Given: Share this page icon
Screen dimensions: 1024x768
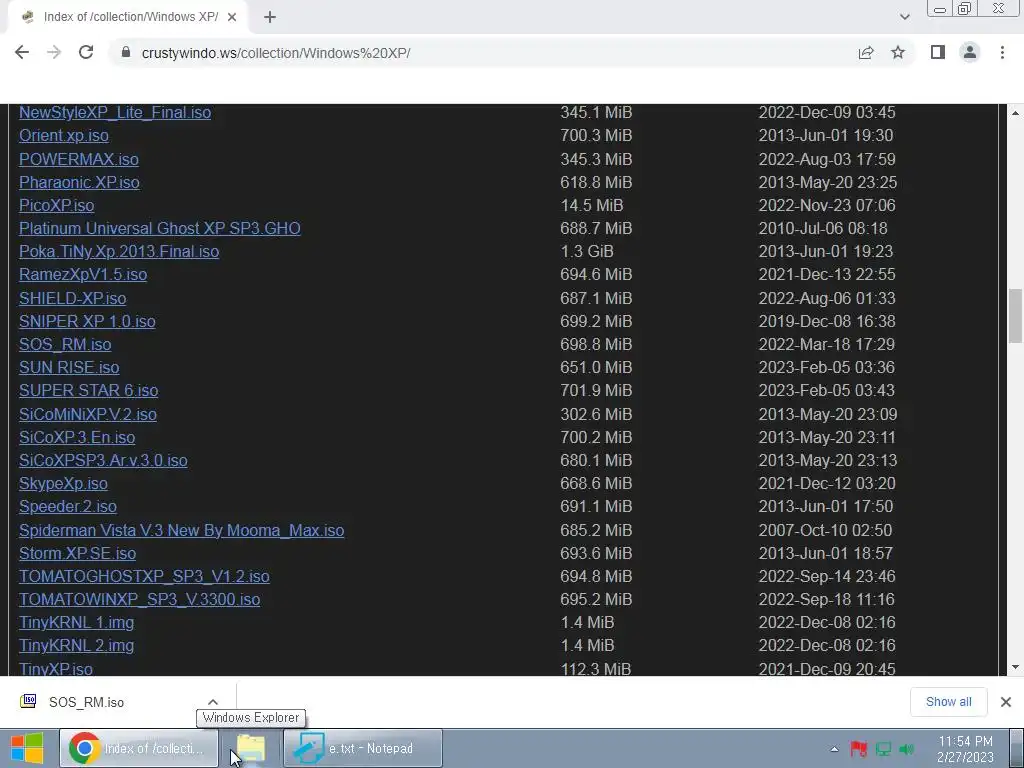Looking at the screenshot, I should (866, 53).
